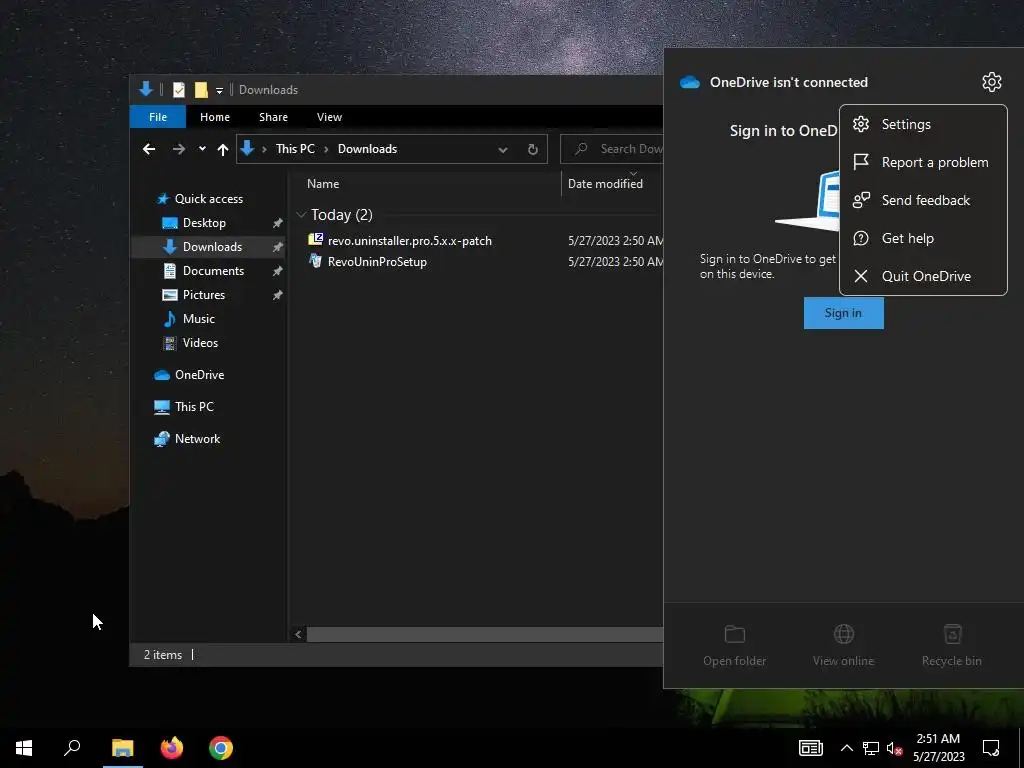
Task: Launch Google Chrome from the taskbar
Action: coord(221,748)
